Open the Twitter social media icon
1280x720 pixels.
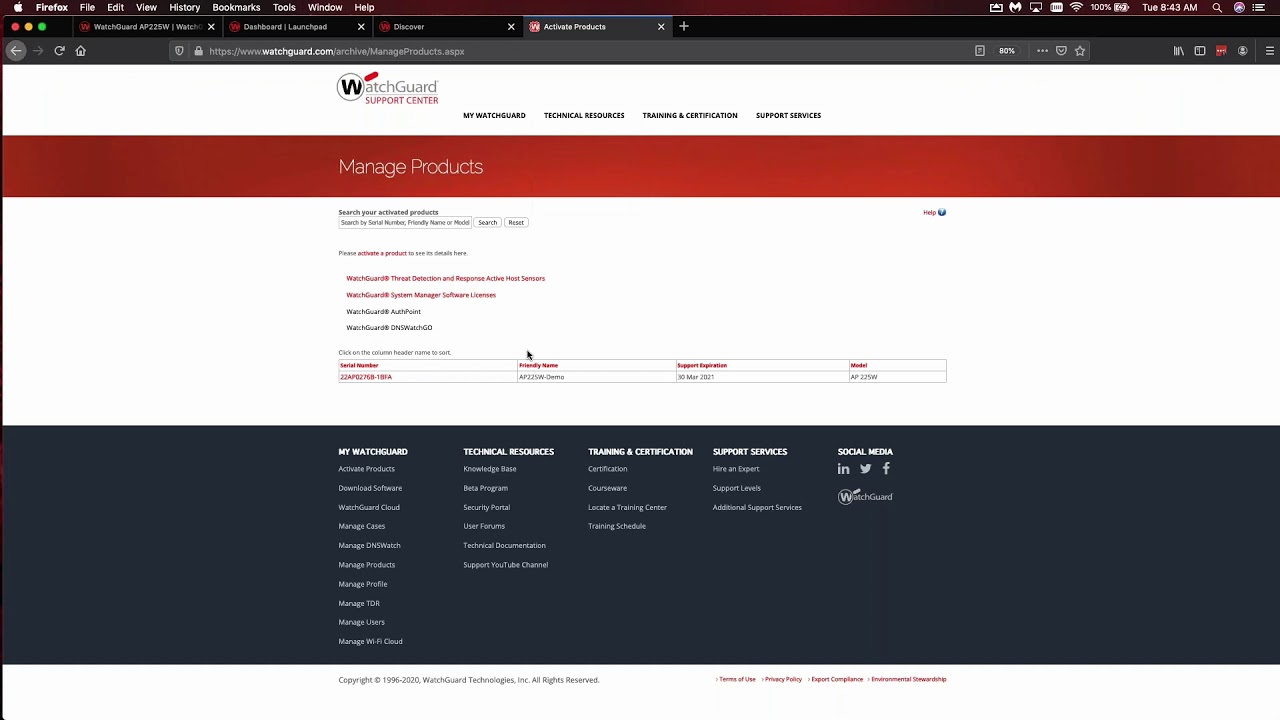point(866,469)
